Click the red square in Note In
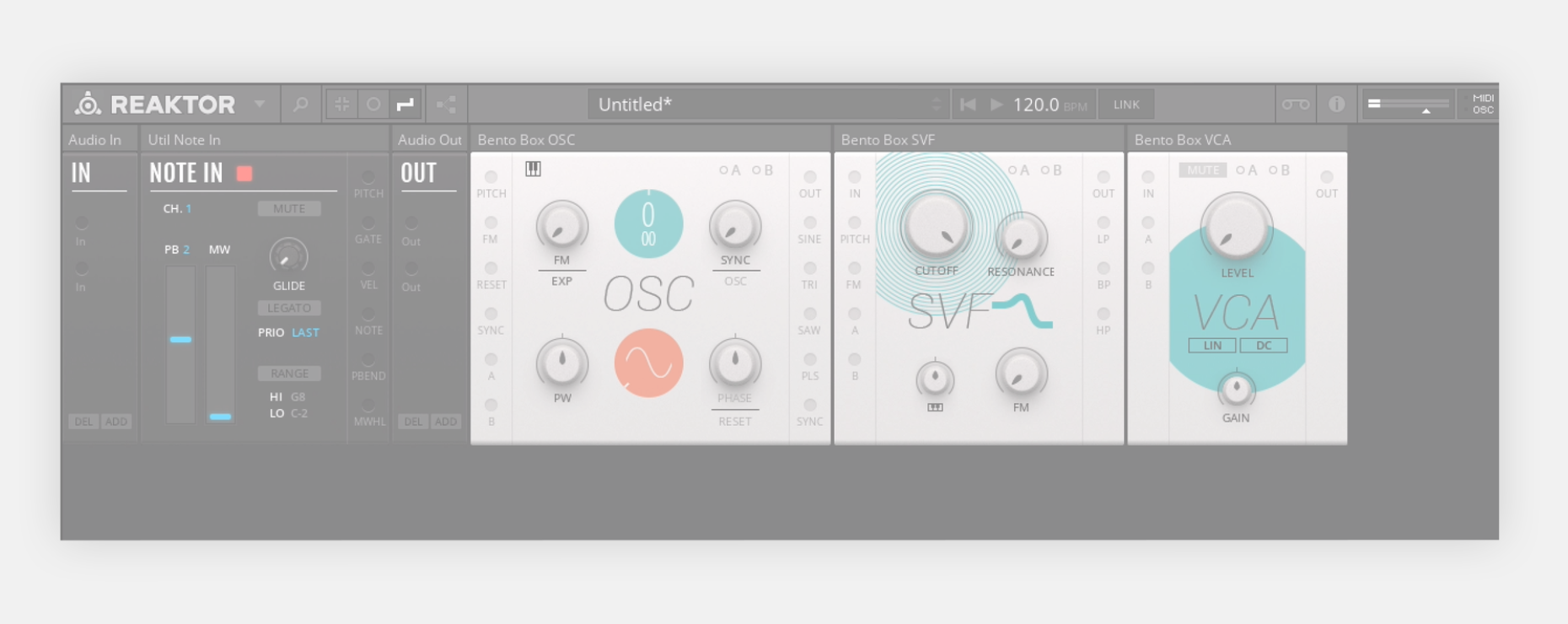 click(244, 173)
